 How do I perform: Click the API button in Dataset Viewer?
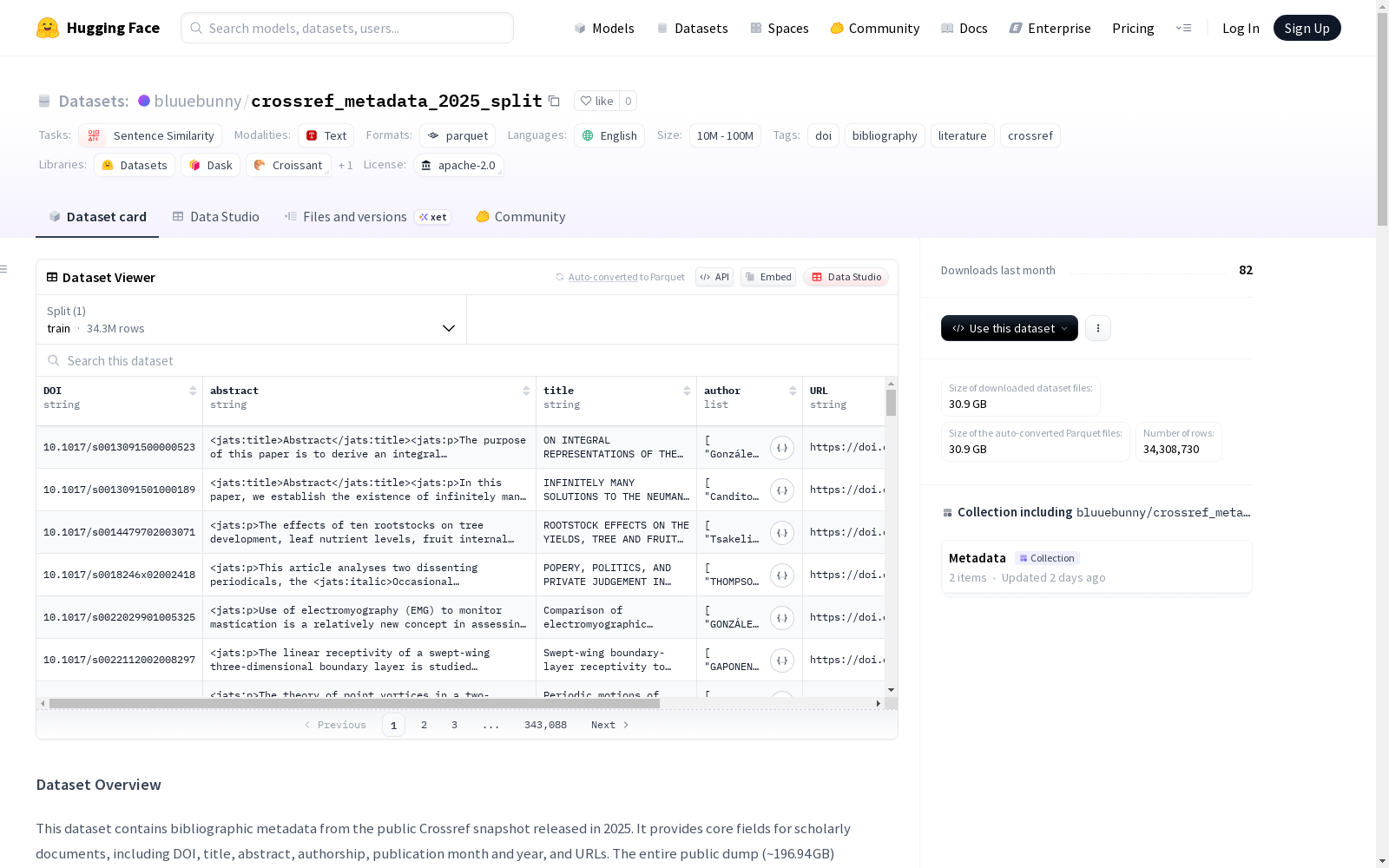click(714, 277)
